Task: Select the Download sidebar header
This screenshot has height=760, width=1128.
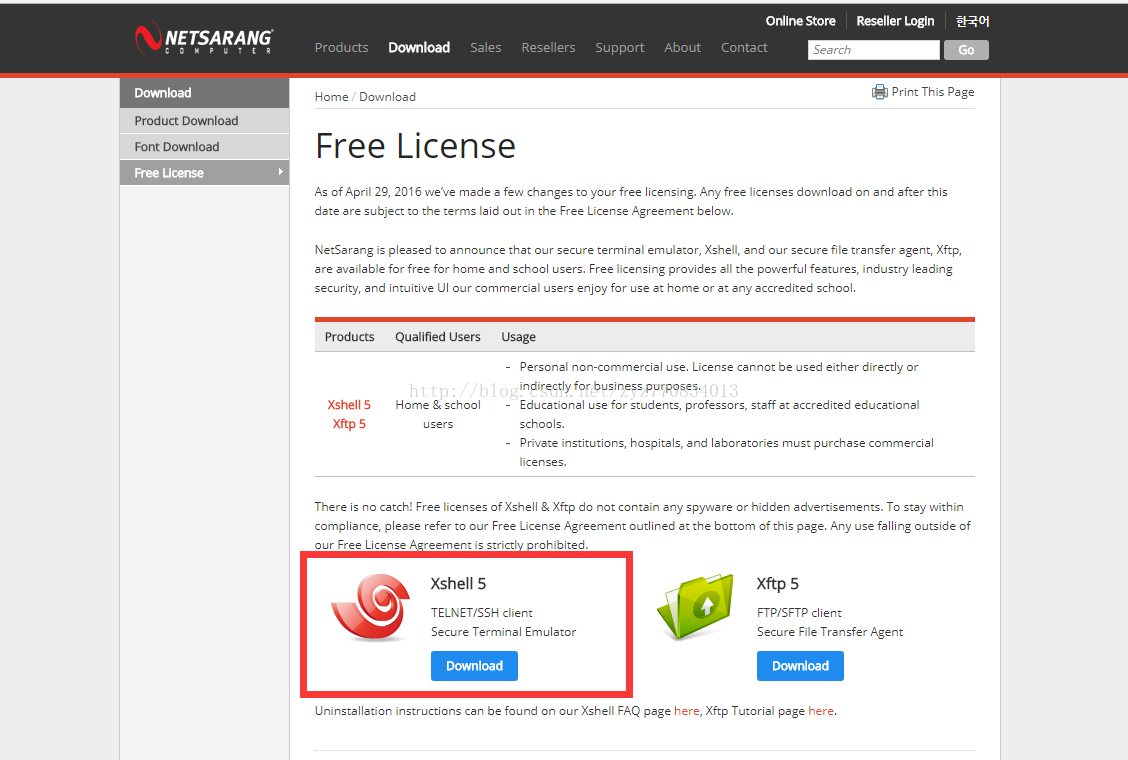Action: point(204,93)
